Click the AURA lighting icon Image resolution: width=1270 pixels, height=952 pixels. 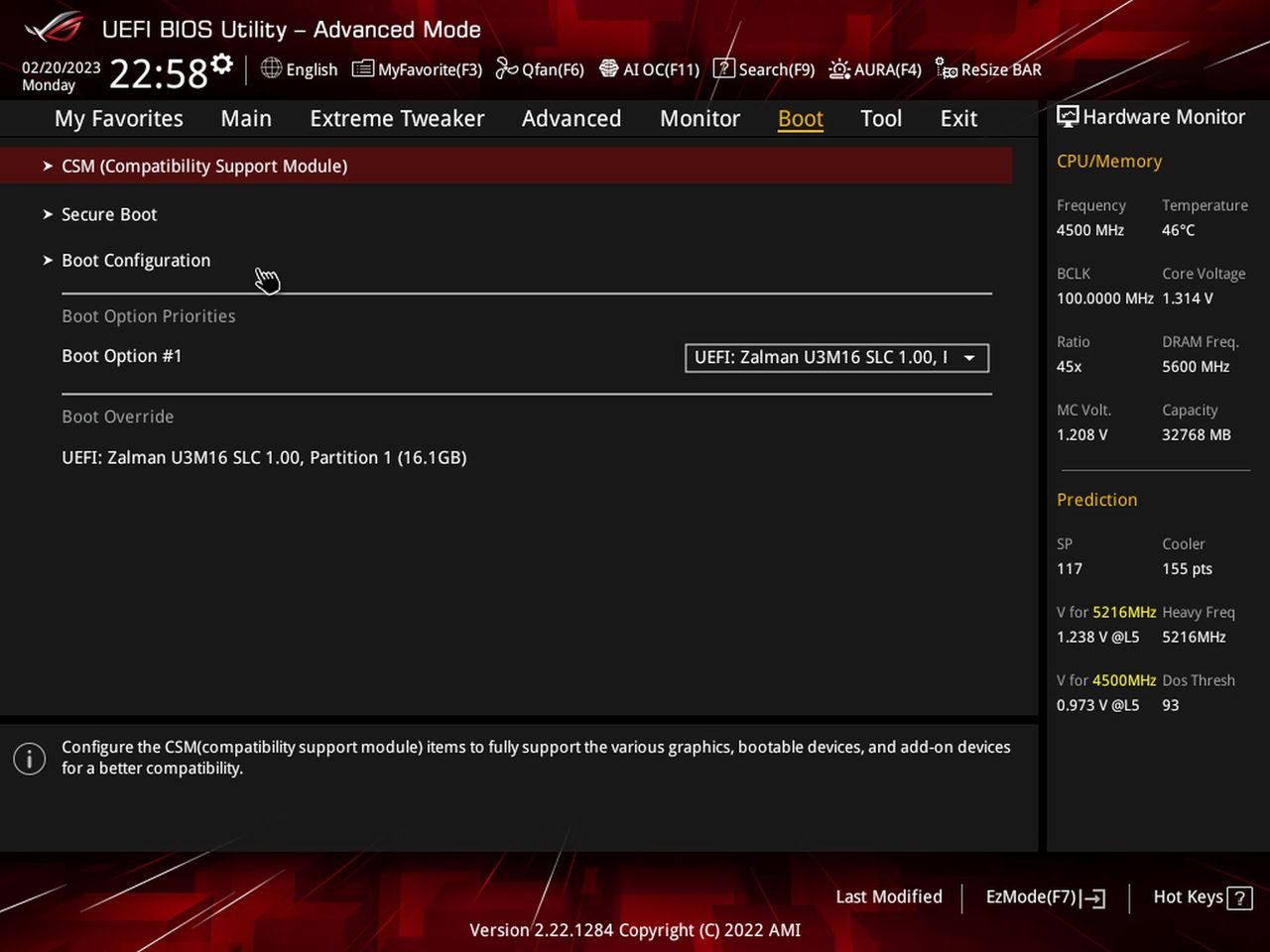click(x=839, y=69)
